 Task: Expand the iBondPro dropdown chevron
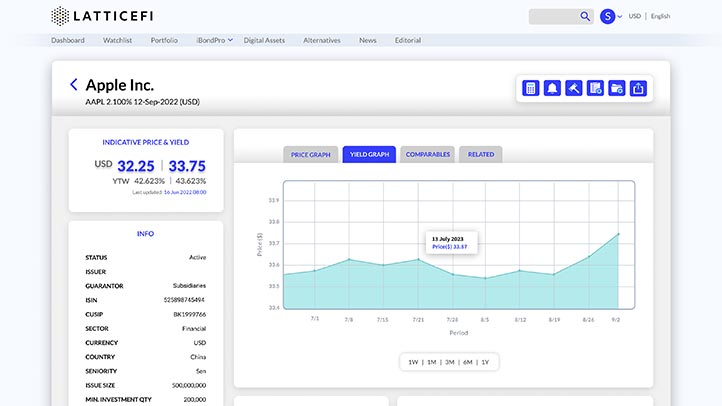[x=230, y=40]
